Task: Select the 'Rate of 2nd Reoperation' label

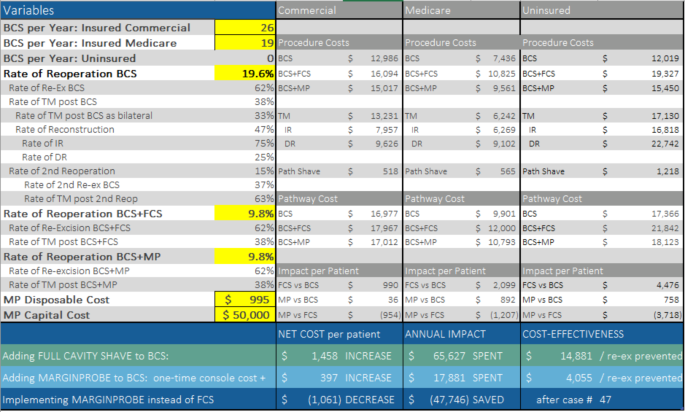Action: (x=62, y=171)
